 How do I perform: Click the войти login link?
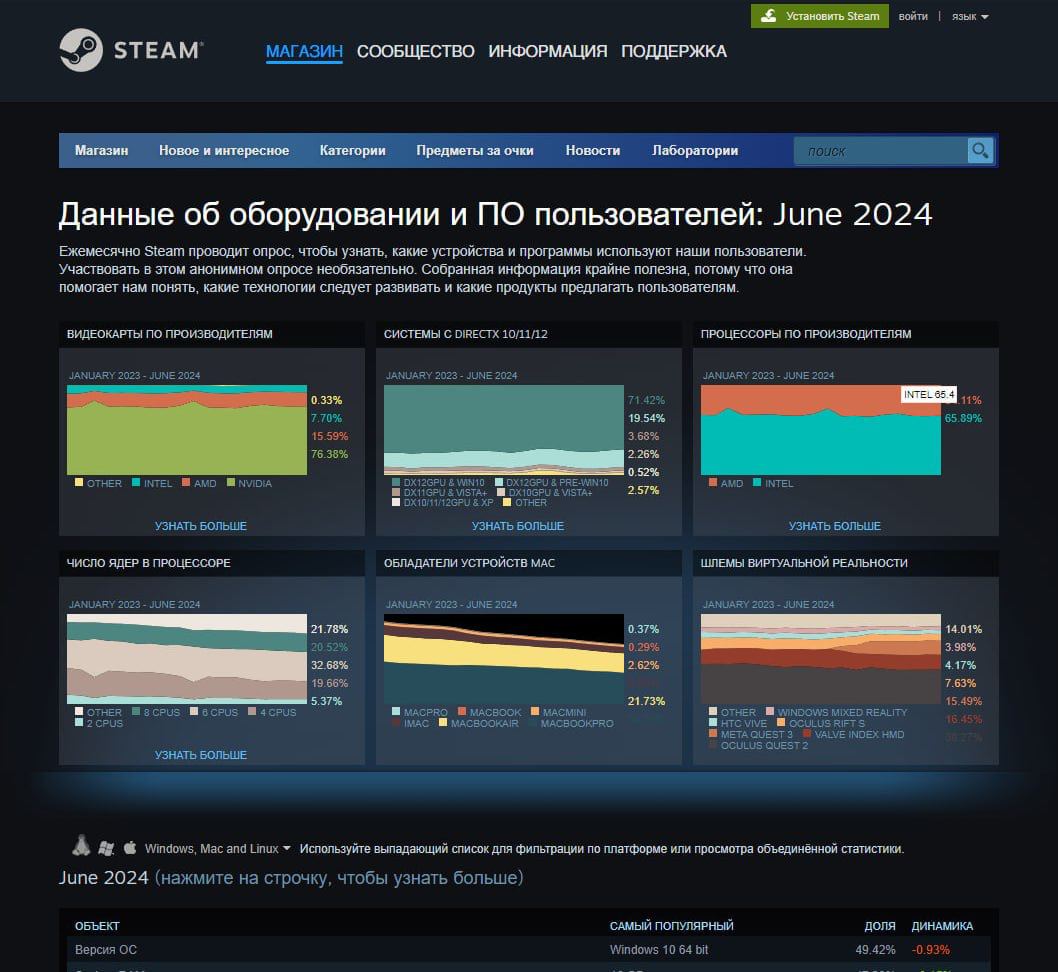point(913,17)
